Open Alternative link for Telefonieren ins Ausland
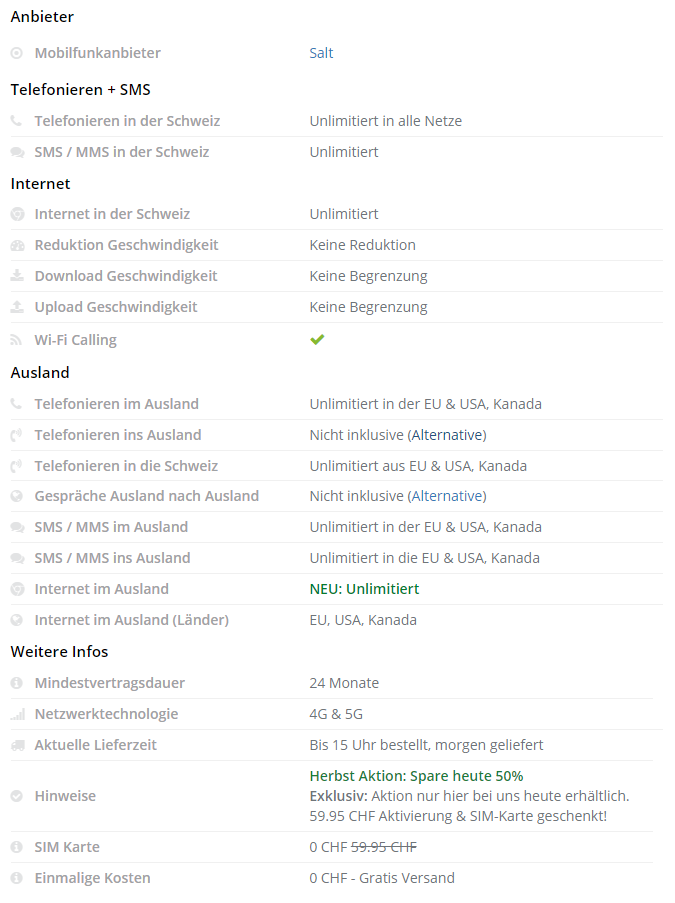Image resolution: width=675 pixels, height=903 pixels. tap(447, 435)
